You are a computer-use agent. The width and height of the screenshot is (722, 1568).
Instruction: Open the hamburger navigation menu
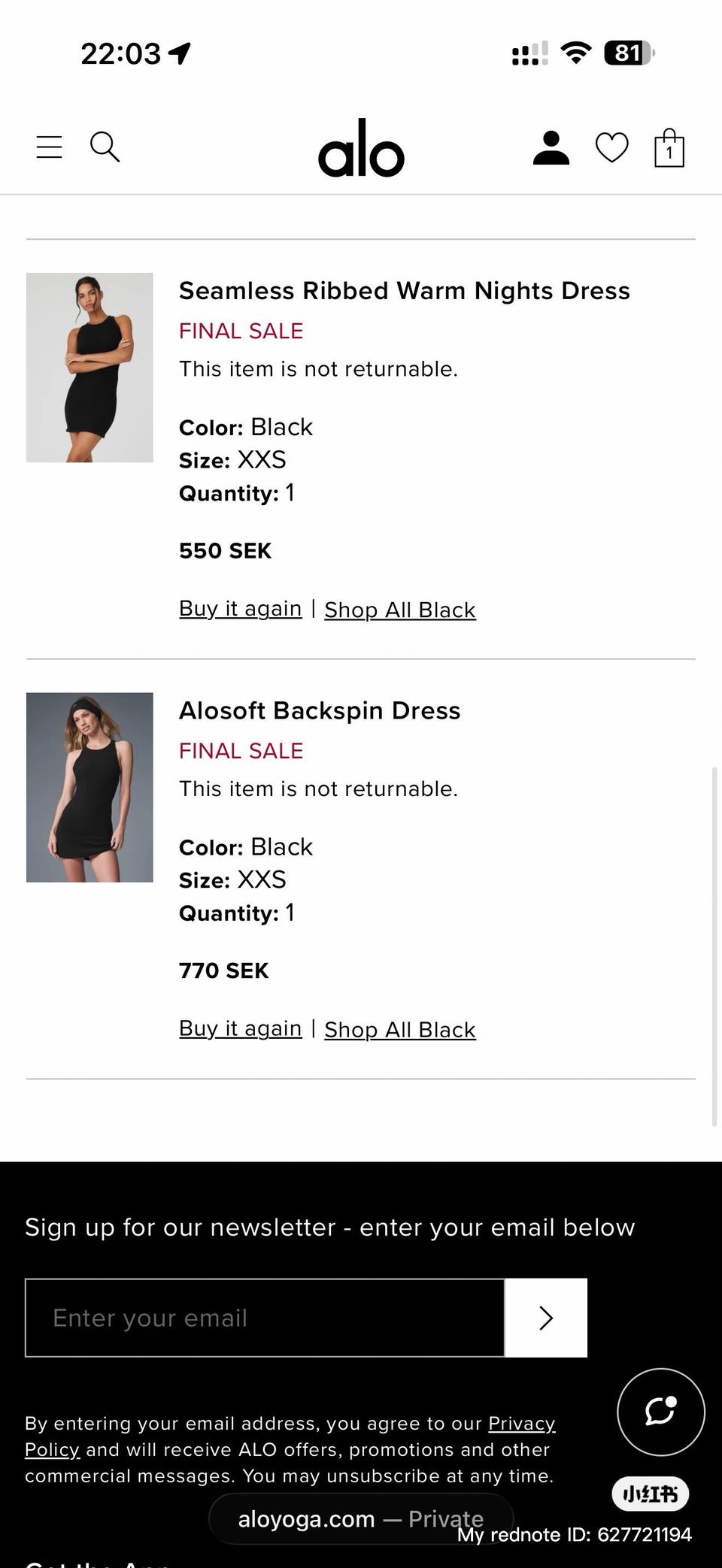pos(50,147)
